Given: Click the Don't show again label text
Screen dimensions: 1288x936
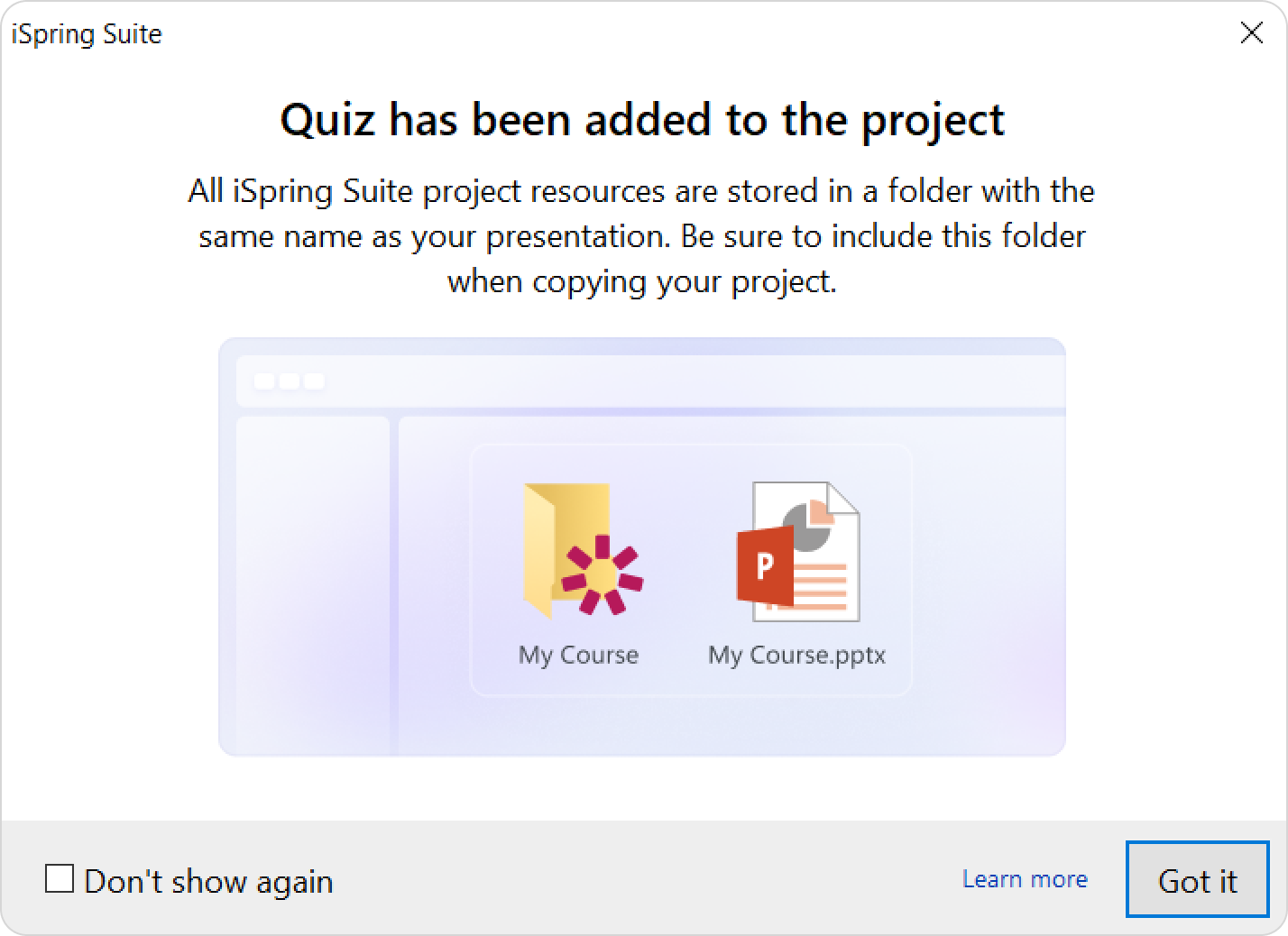Looking at the screenshot, I should pos(208,881).
